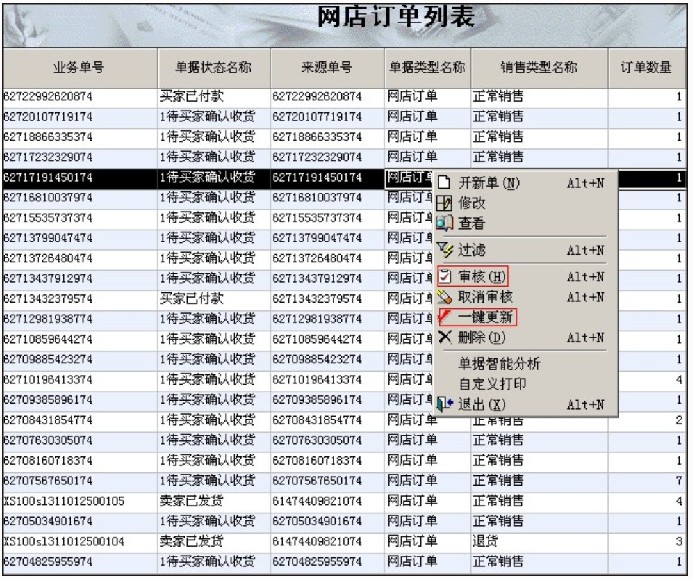
Task: Choose 审核(H) menu entry
Action: pos(525,277)
